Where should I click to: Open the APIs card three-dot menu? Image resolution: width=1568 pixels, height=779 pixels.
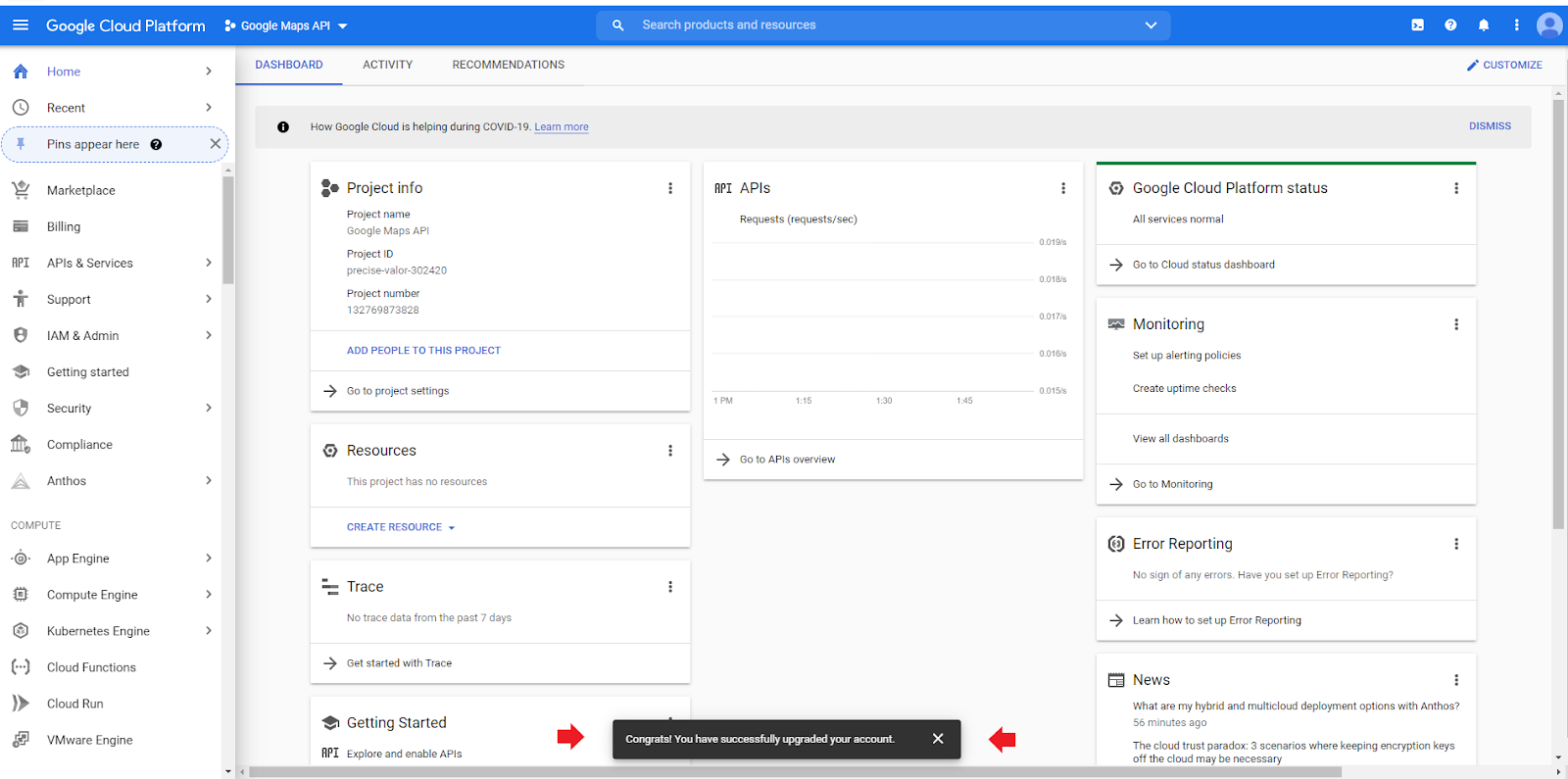[x=1063, y=188]
